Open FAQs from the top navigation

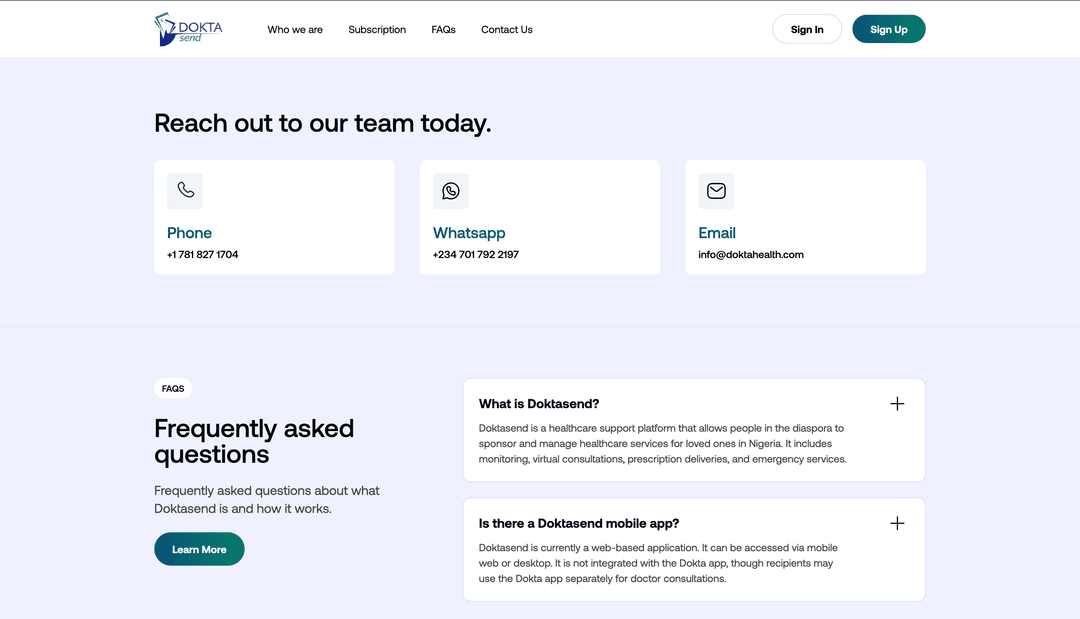[443, 30]
